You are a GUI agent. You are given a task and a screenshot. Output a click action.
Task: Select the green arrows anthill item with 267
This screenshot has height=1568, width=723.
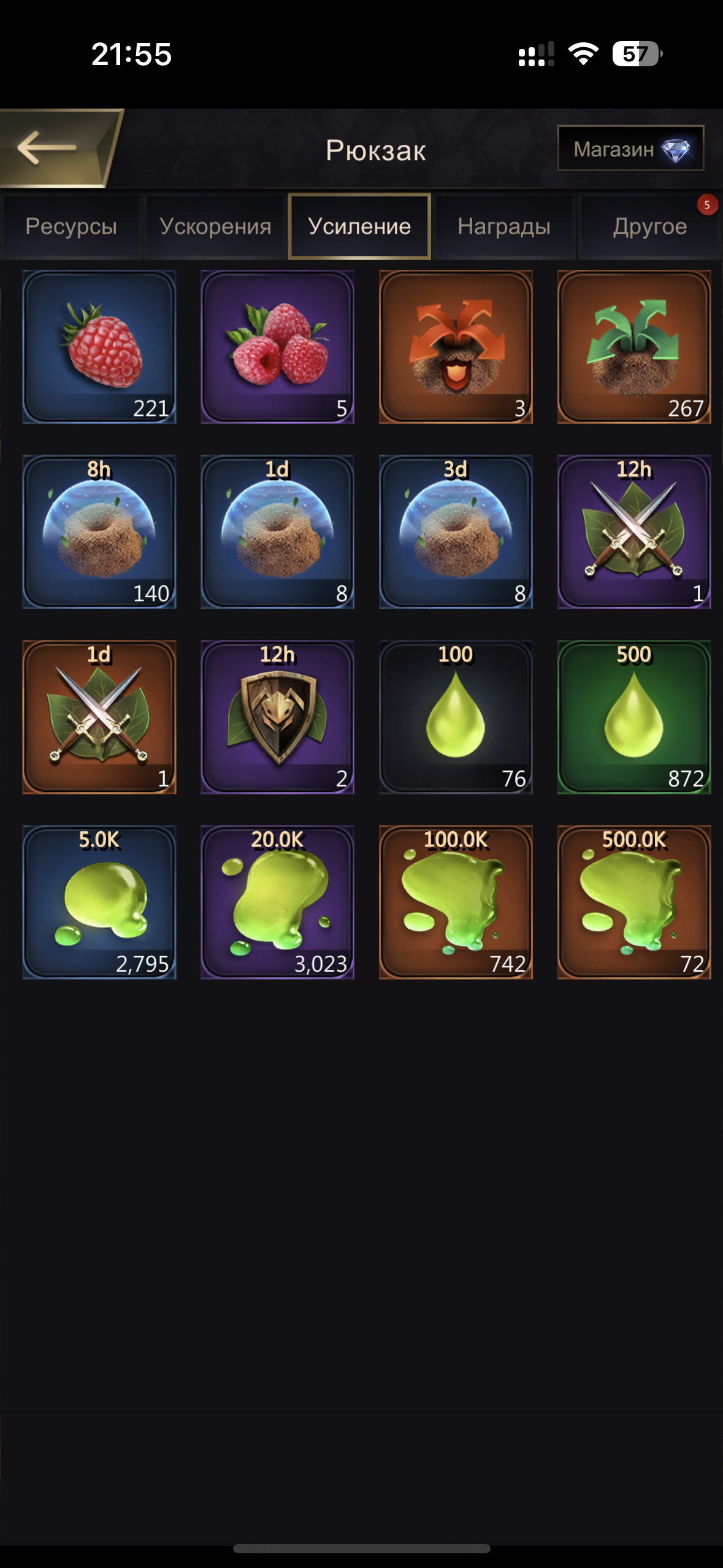coord(634,347)
